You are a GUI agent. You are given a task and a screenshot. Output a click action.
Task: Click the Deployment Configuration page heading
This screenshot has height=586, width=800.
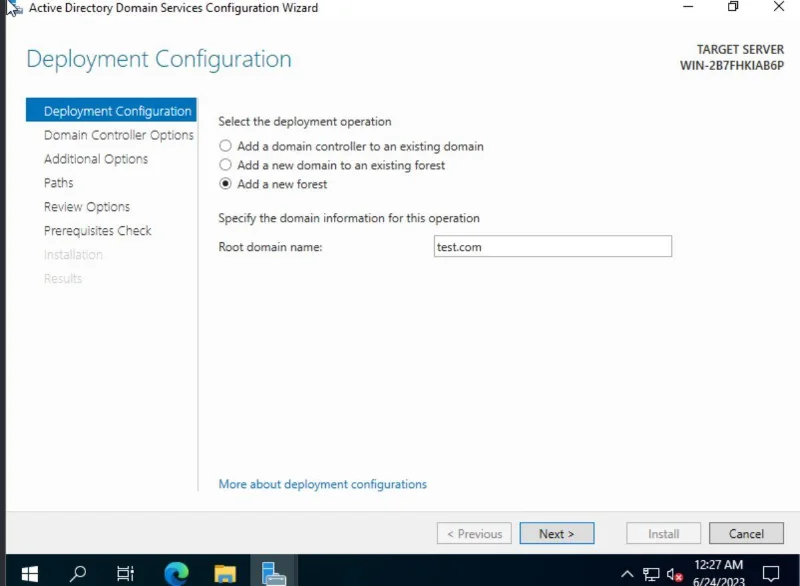coord(159,59)
